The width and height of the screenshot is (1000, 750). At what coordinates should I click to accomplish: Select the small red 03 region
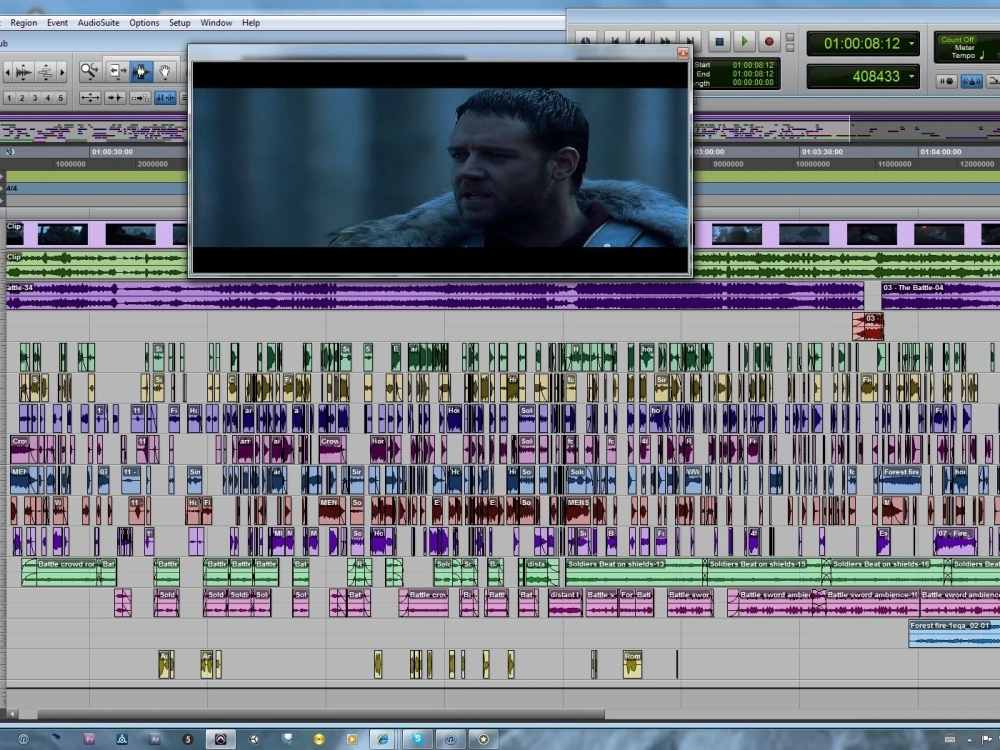click(x=868, y=327)
